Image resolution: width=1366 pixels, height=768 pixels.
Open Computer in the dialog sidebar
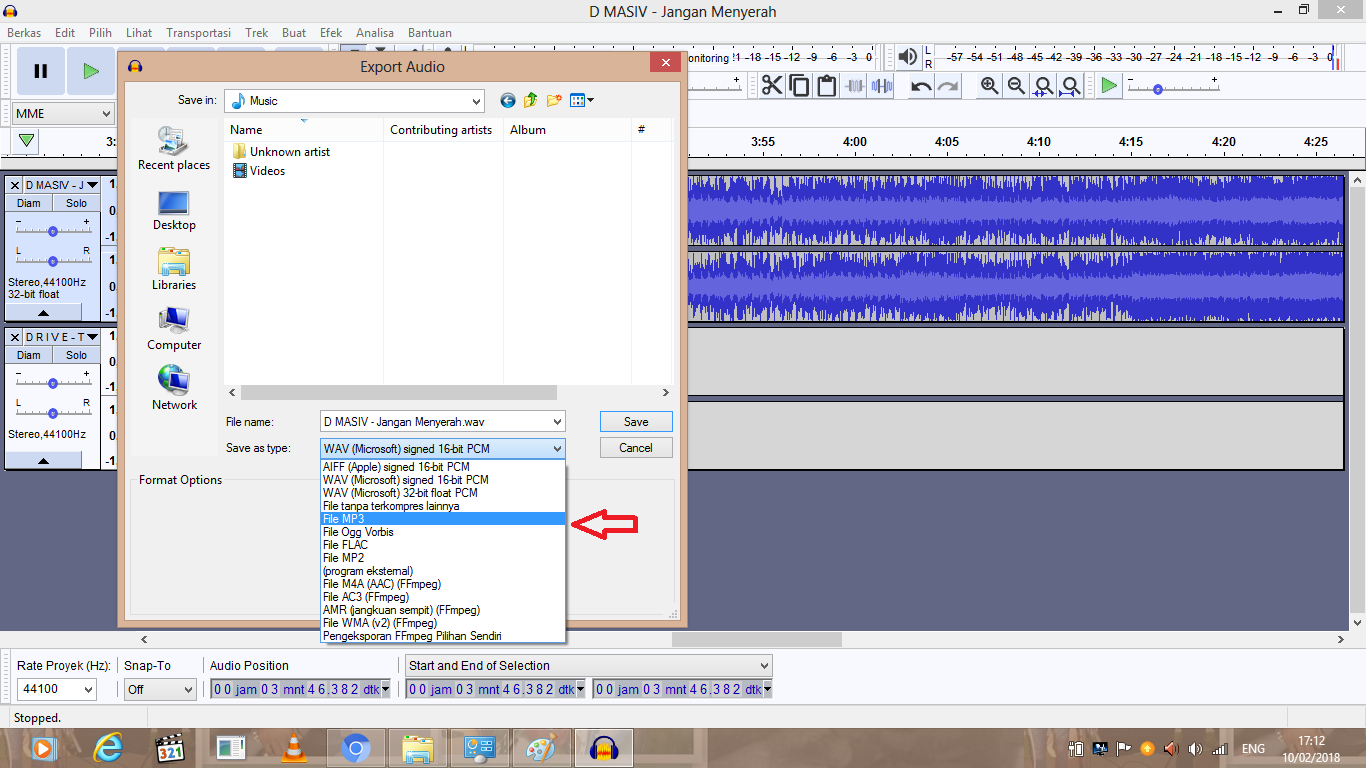174,330
